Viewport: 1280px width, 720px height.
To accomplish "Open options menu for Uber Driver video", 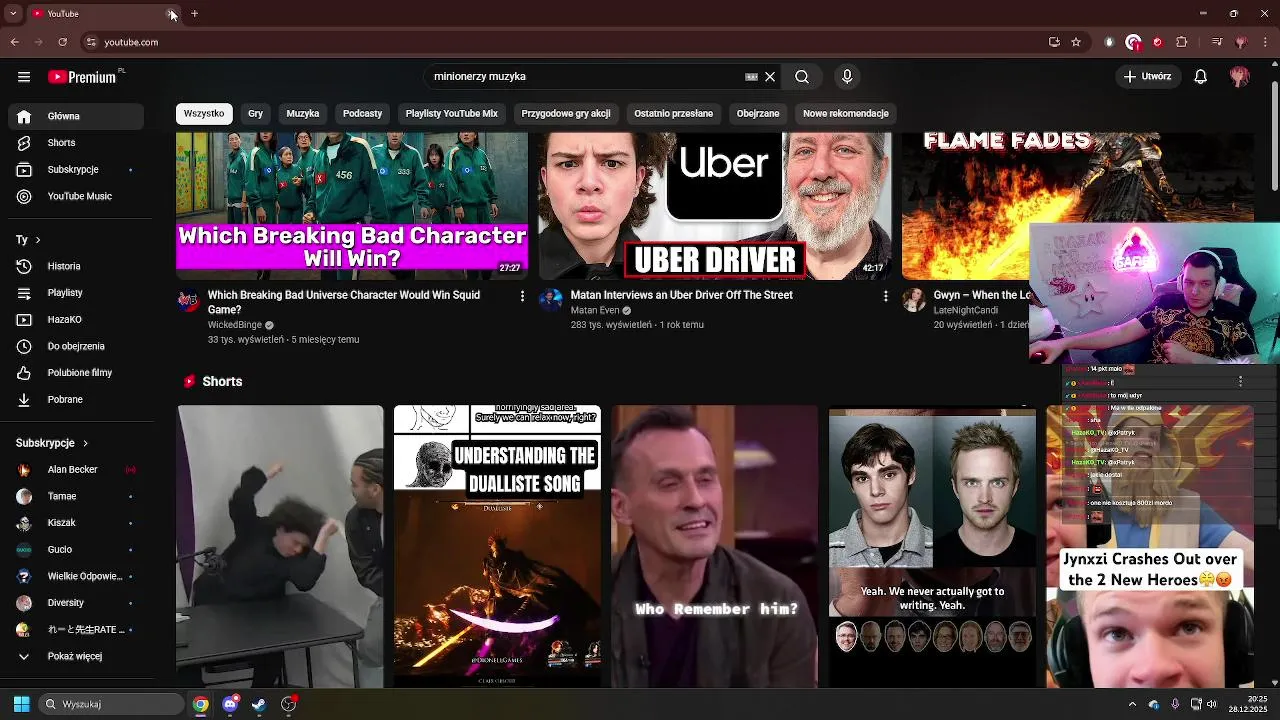I will [x=885, y=296].
